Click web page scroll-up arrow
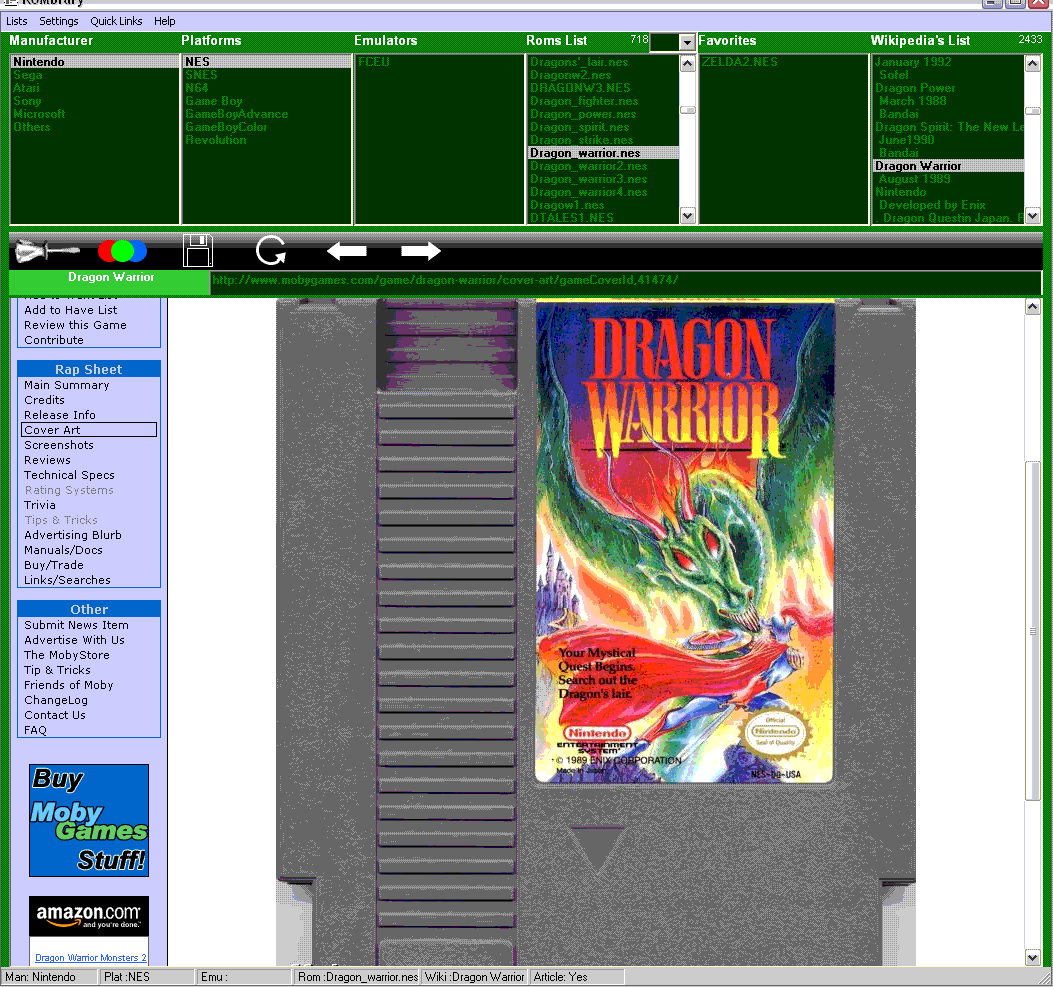The width and height of the screenshot is (1053, 987). 1033,307
